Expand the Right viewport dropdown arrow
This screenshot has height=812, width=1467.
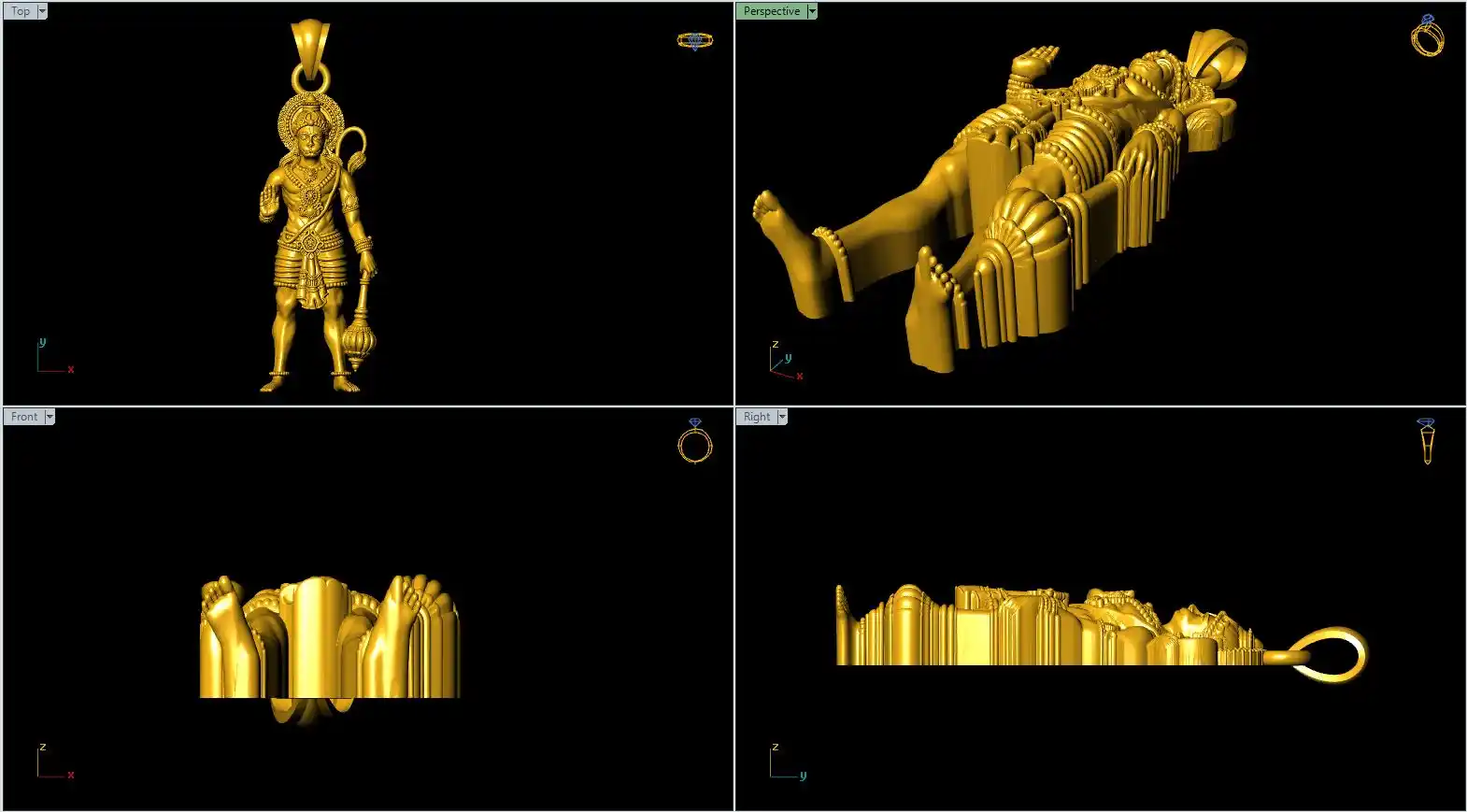(x=782, y=417)
